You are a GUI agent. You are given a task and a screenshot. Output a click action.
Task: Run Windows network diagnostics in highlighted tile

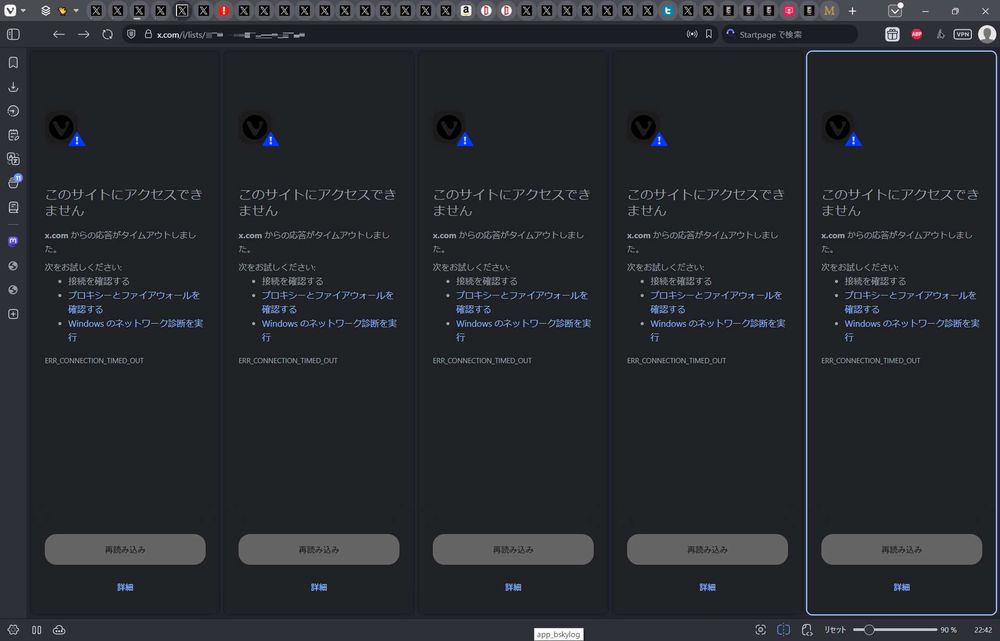point(912,330)
